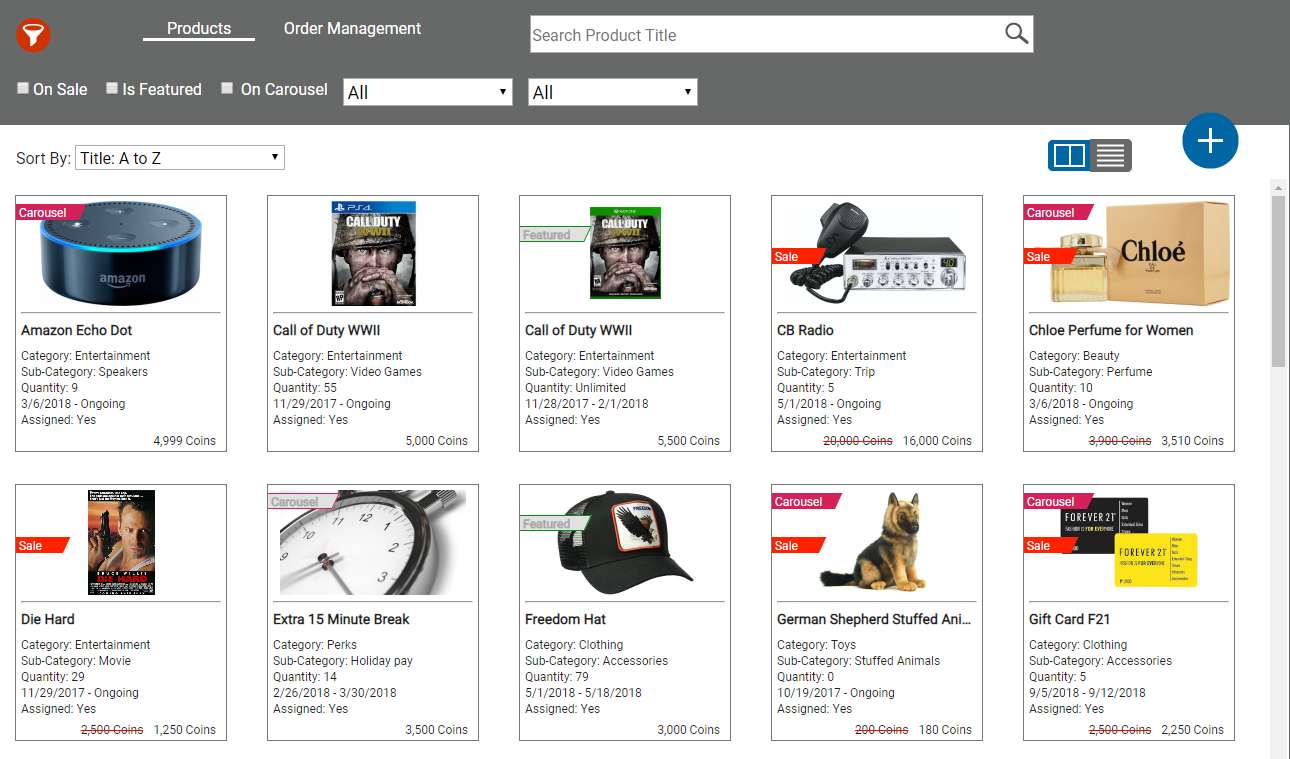The image size is (1290, 759).
Task: Open the second All filter dropdown
Action: [613, 92]
